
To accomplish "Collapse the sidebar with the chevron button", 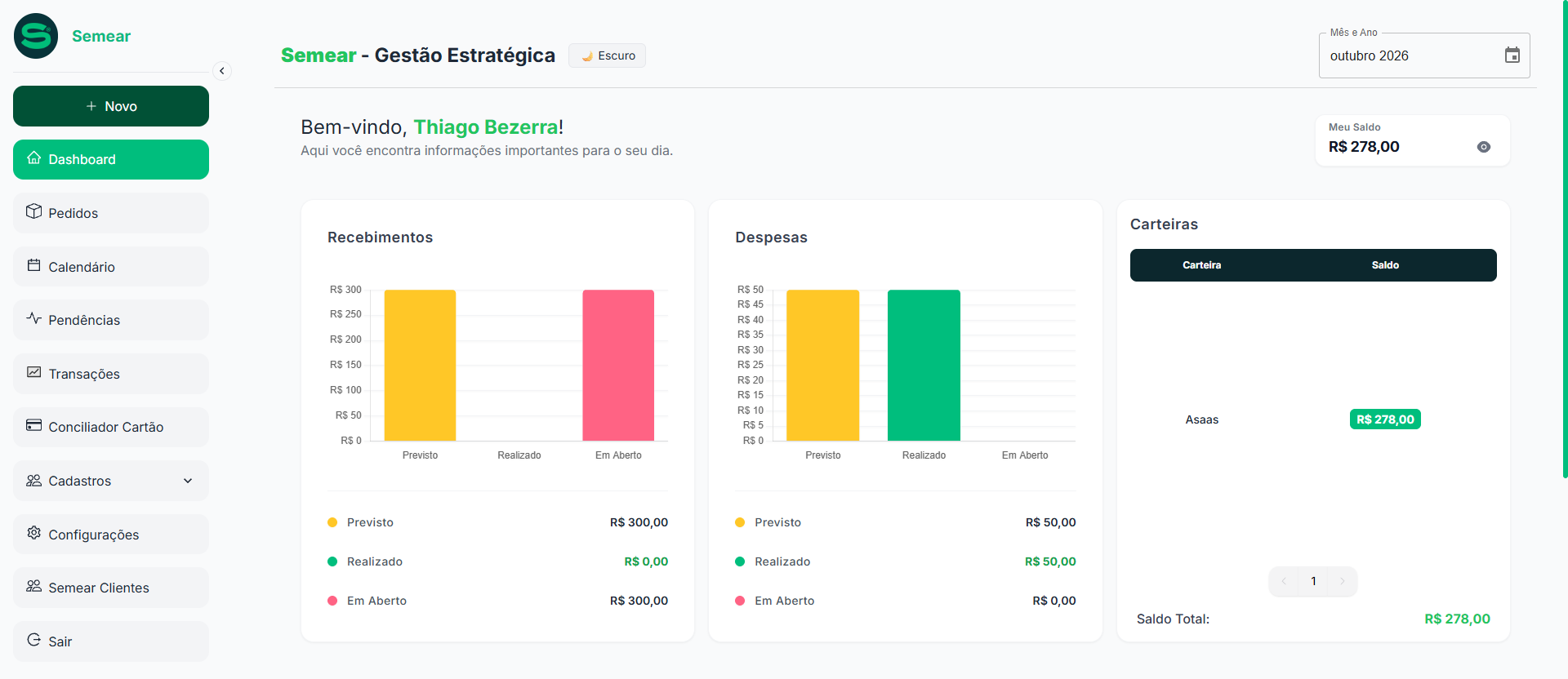I will 221,71.
